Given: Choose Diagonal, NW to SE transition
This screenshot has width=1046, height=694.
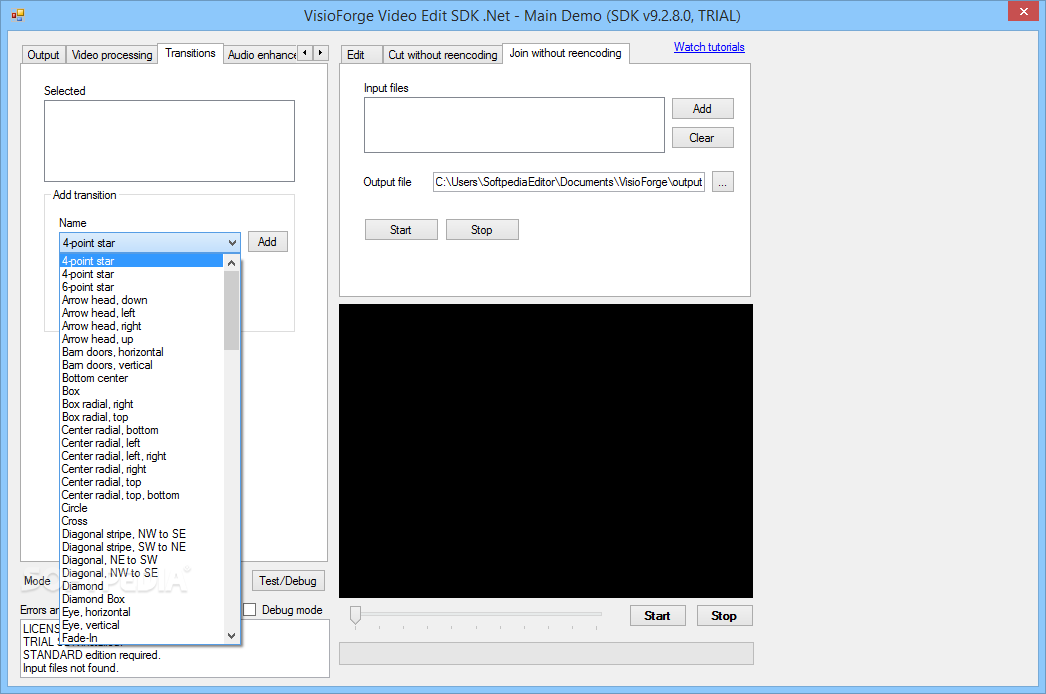Looking at the screenshot, I should (141, 573).
